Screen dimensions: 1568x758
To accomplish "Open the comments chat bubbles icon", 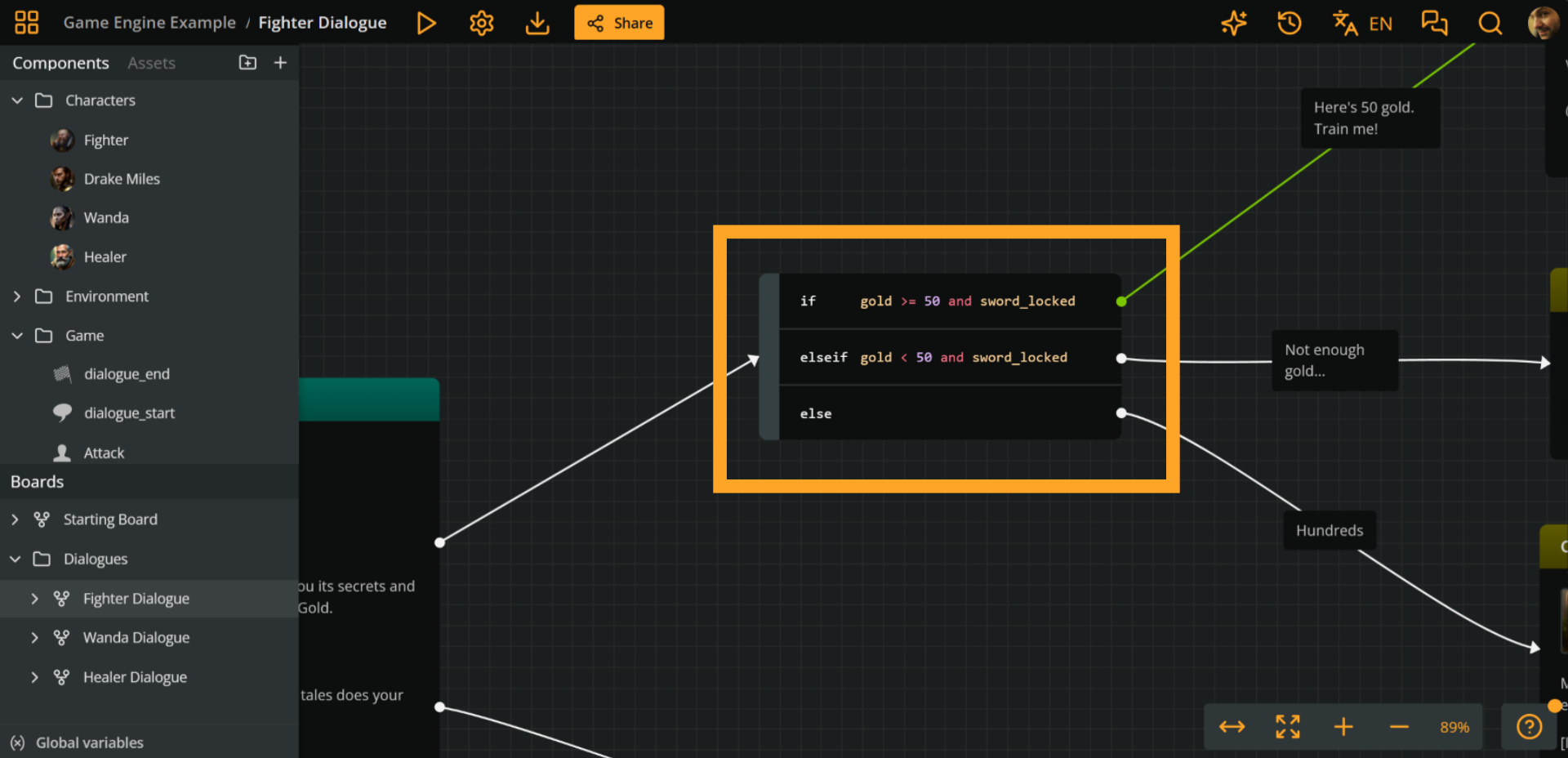I will (1434, 23).
